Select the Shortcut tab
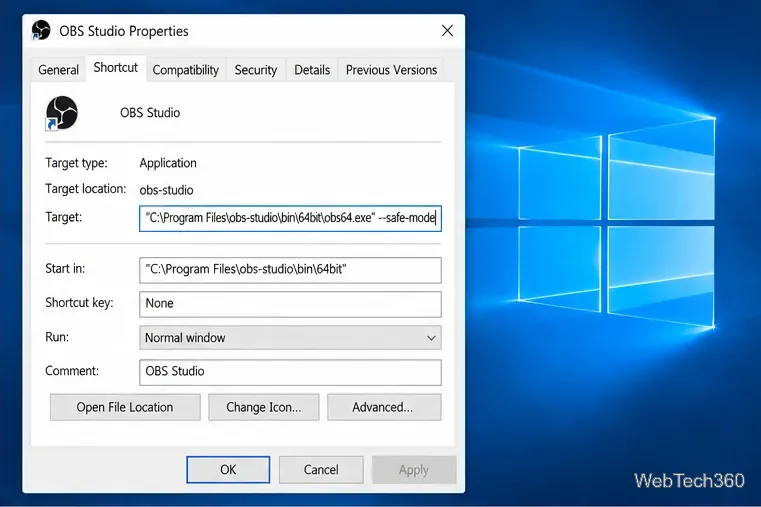 [x=116, y=68]
